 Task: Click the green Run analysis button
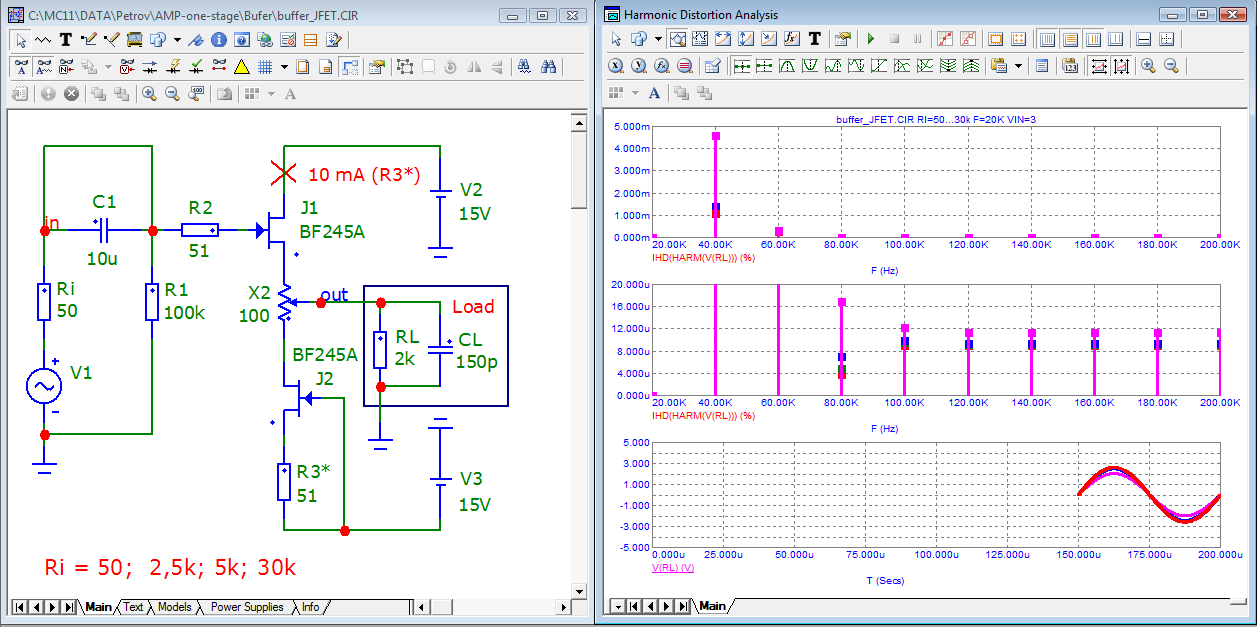[x=870, y=40]
